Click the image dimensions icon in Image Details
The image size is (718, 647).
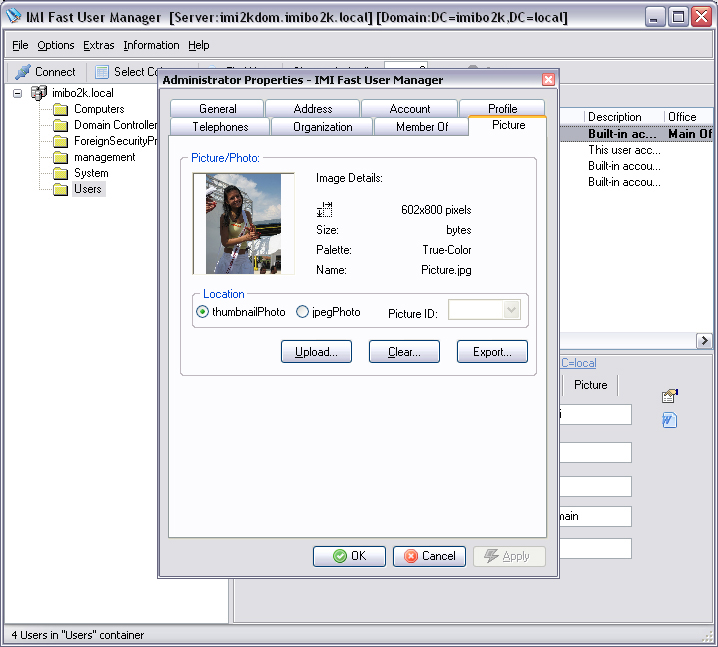click(x=325, y=209)
